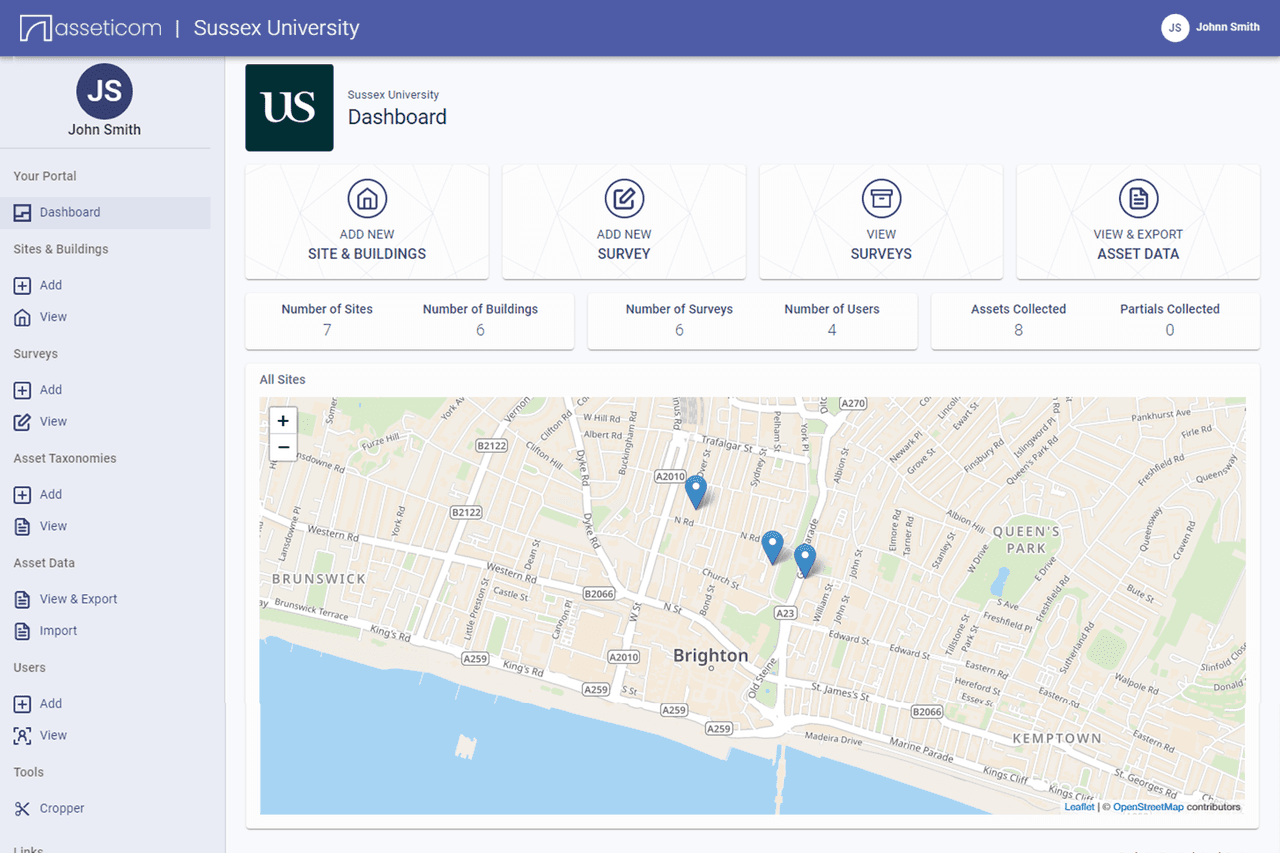Viewport: 1280px width, 853px height.
Task: Click the Add New Survey card
Action: click(x=623, y=221)
